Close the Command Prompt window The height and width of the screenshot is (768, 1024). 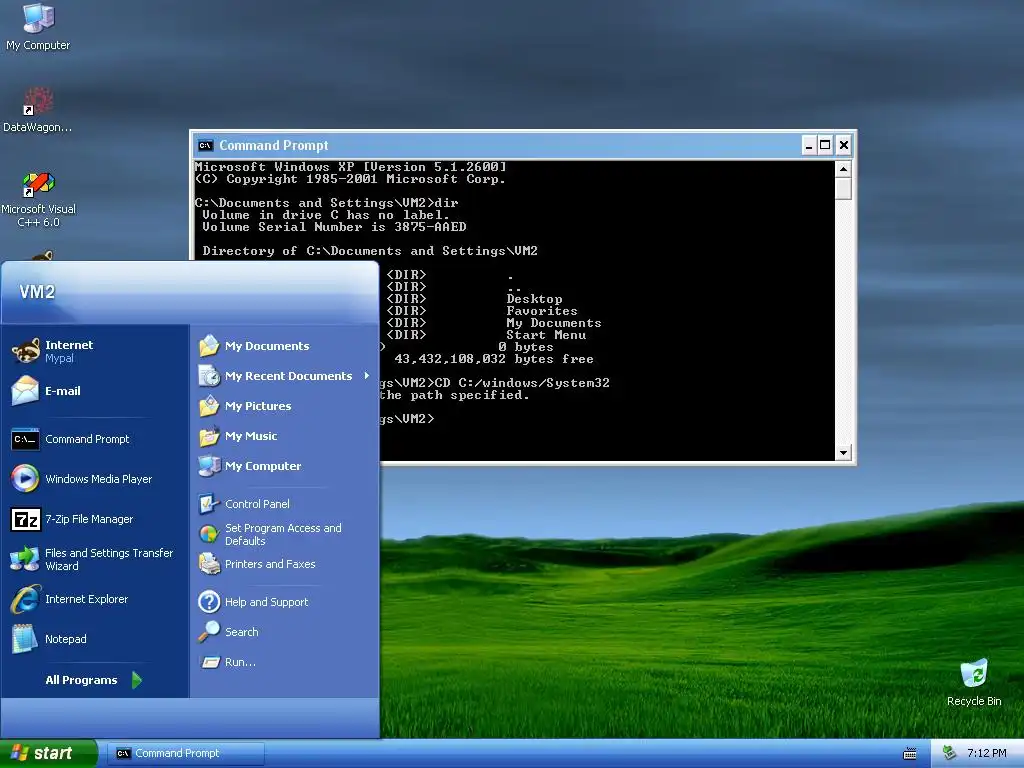pyautogui.click(x=844, y=145)
